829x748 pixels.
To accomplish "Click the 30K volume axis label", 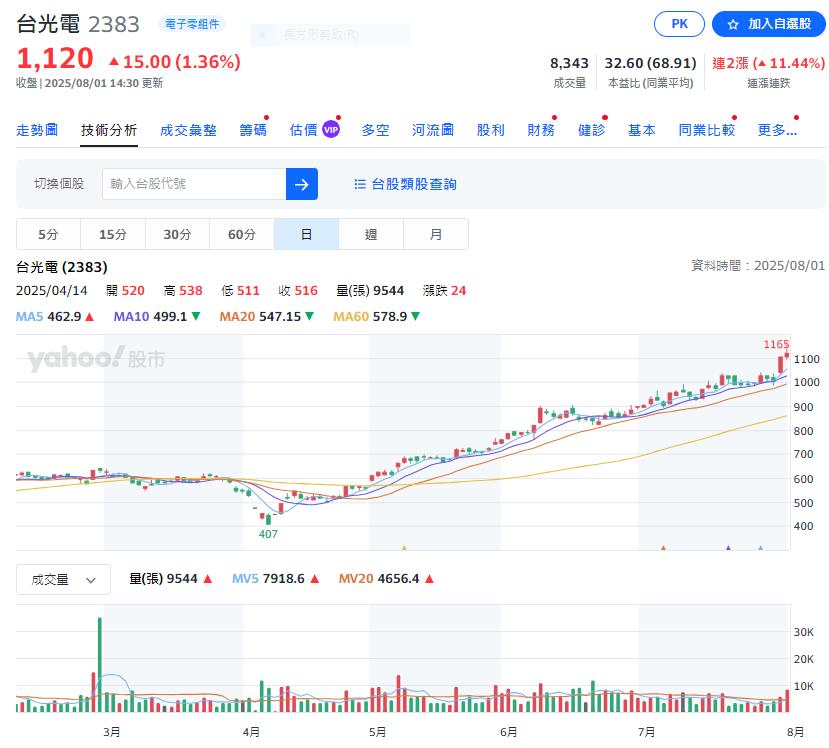I will 804,632.
